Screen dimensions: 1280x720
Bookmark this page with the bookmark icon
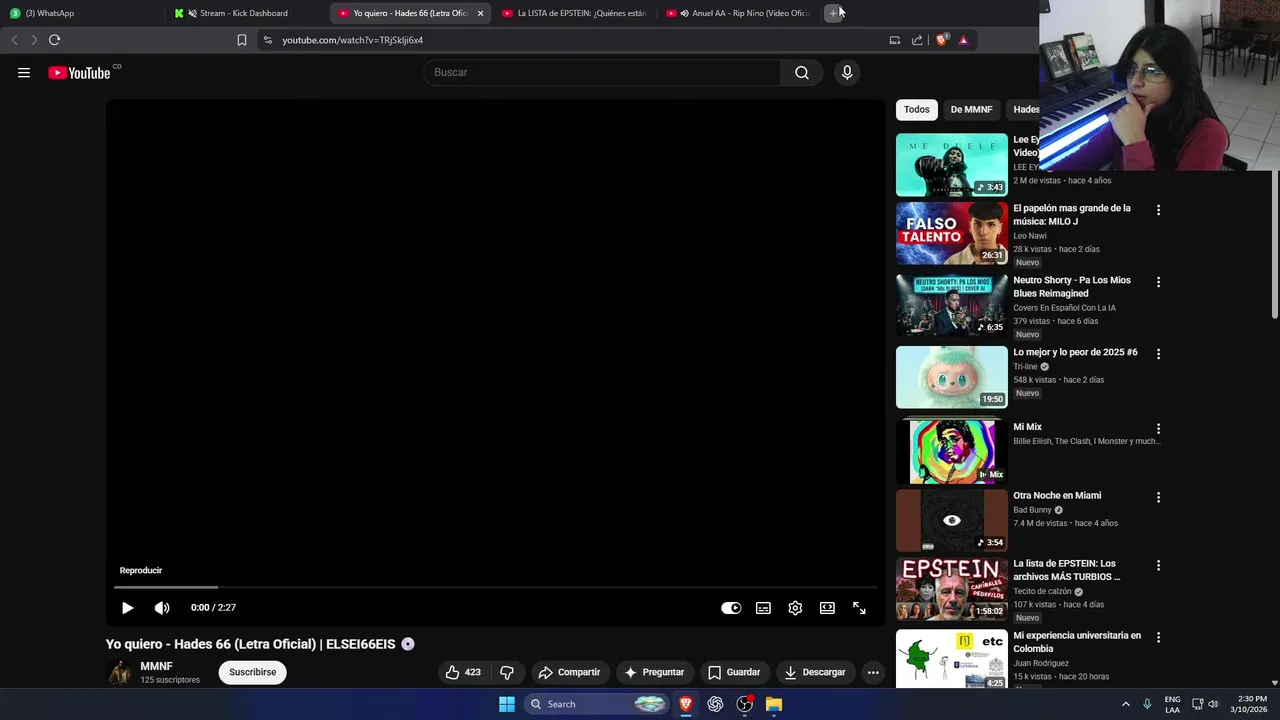pos(241,40)
